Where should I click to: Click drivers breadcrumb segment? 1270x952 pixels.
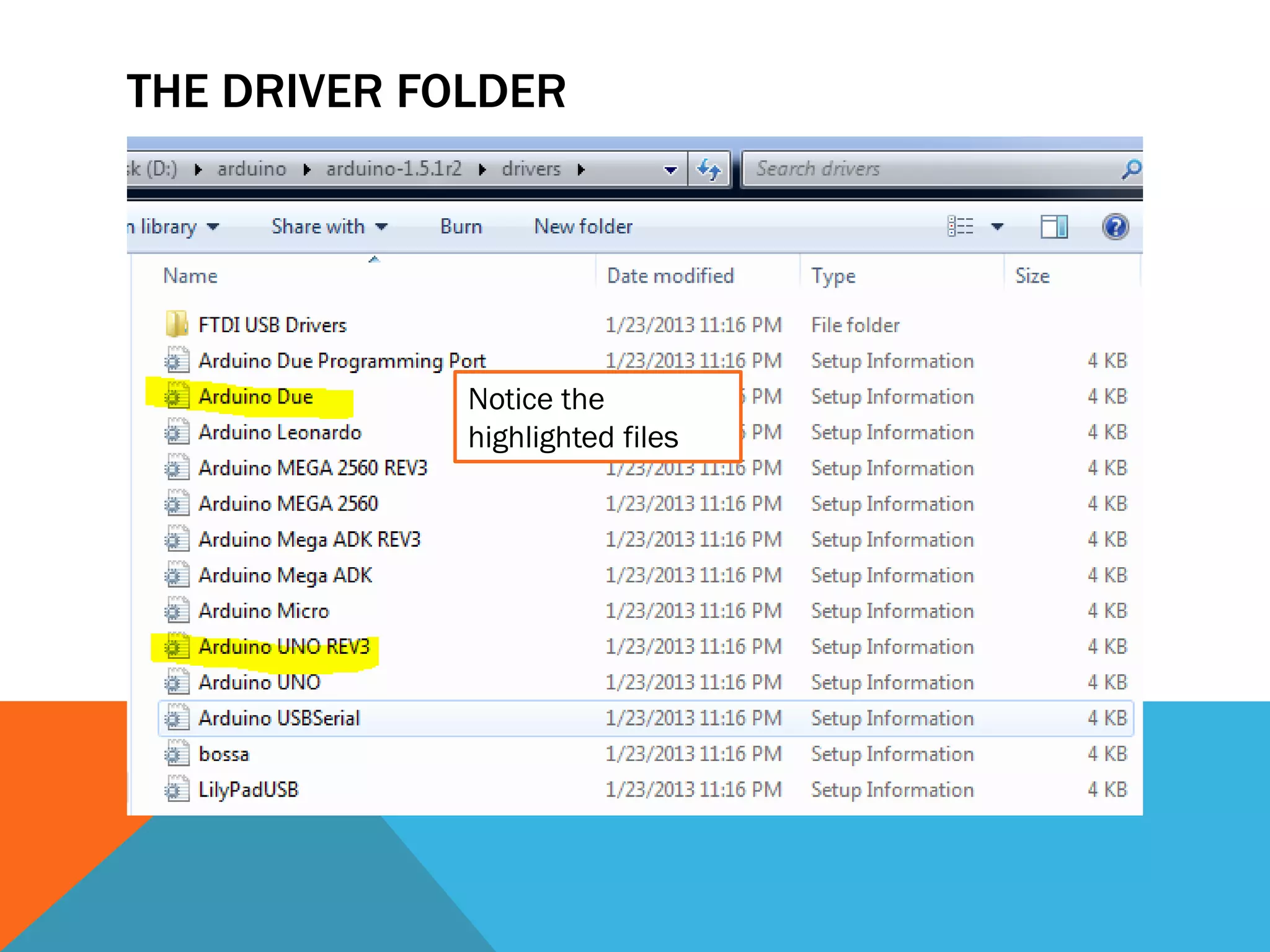[x=531, y=169]
